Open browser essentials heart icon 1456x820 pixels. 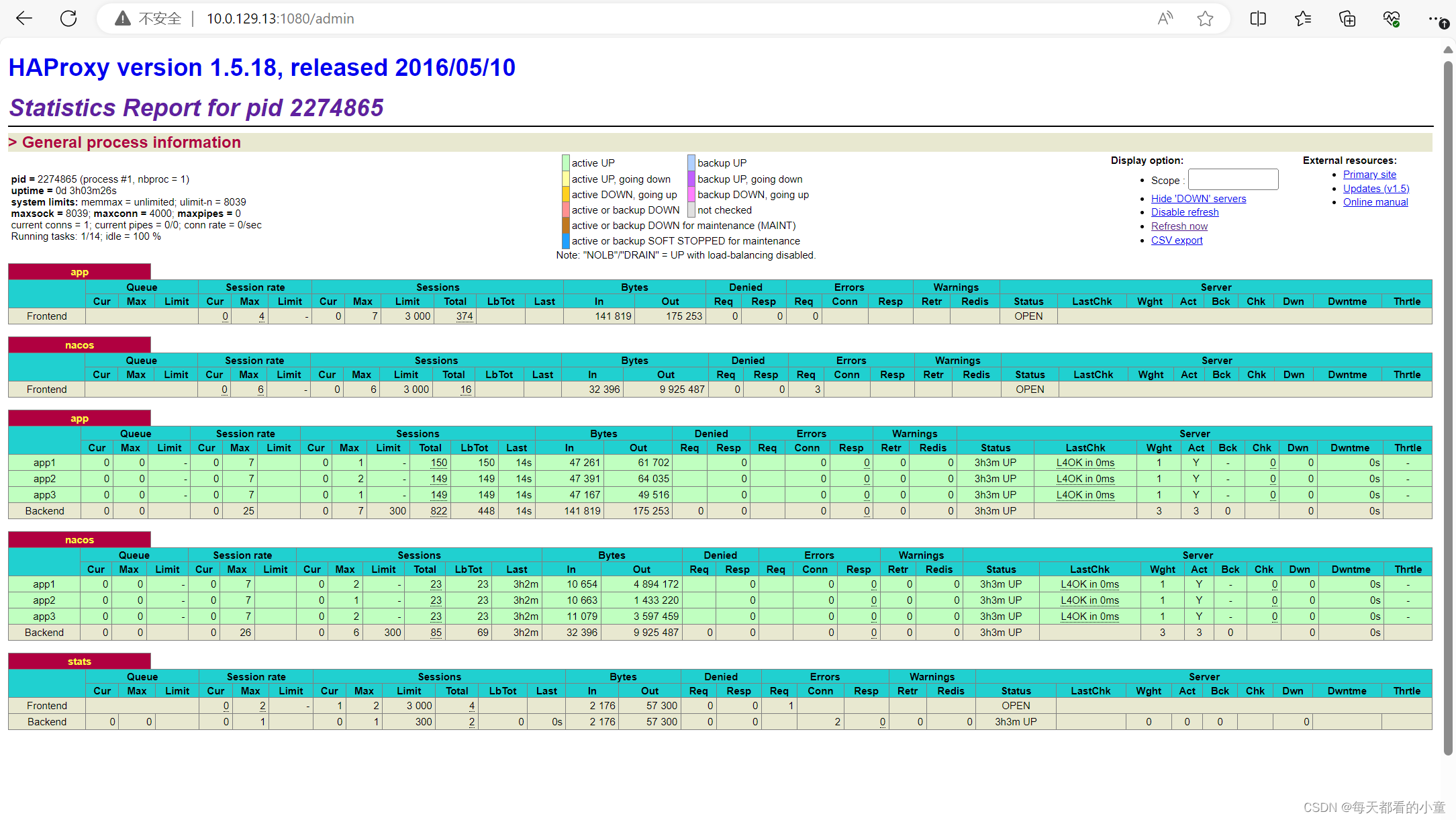pyautogui.click(x=1392, y=18)
